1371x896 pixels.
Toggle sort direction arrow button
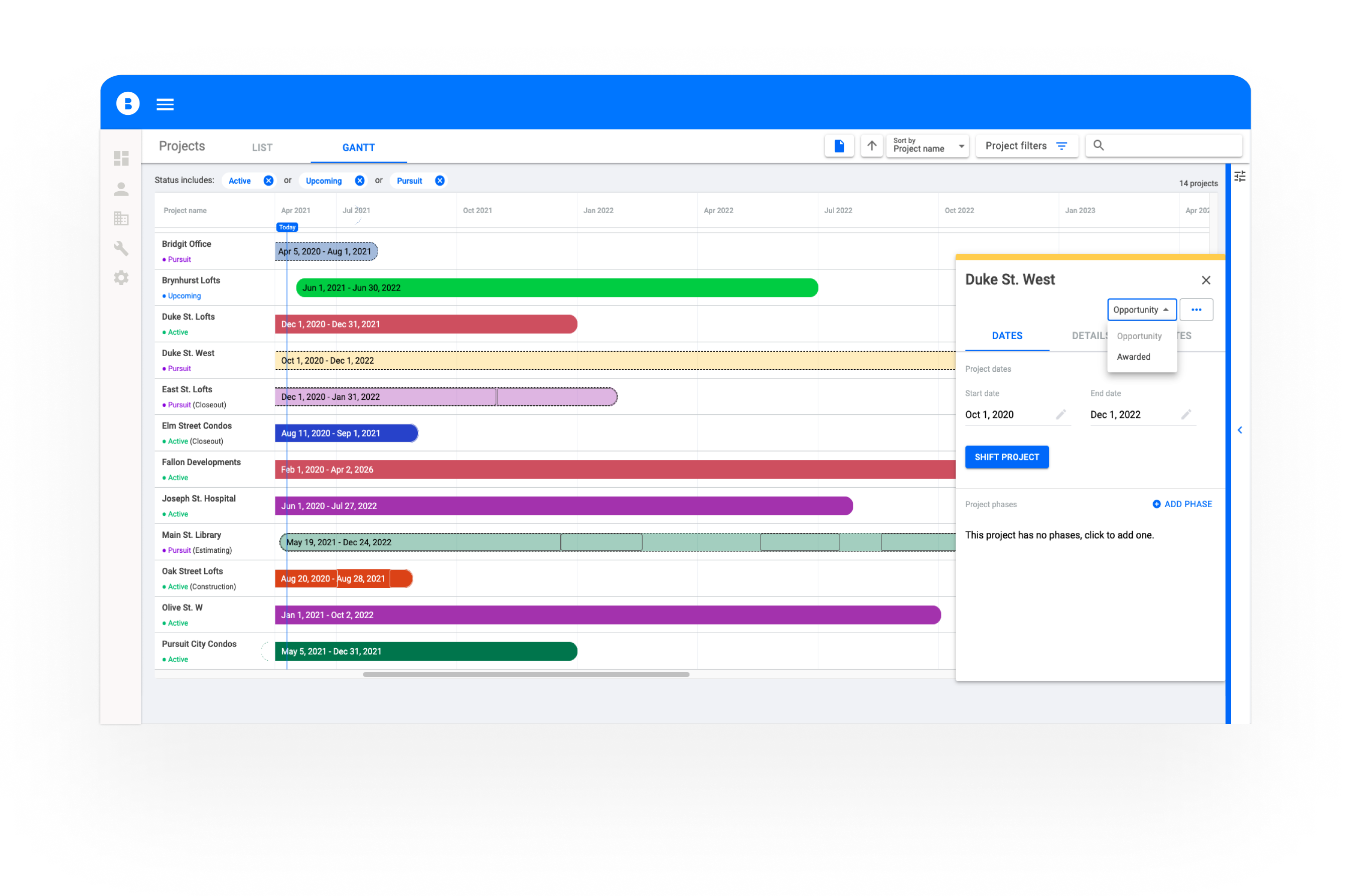871,146
